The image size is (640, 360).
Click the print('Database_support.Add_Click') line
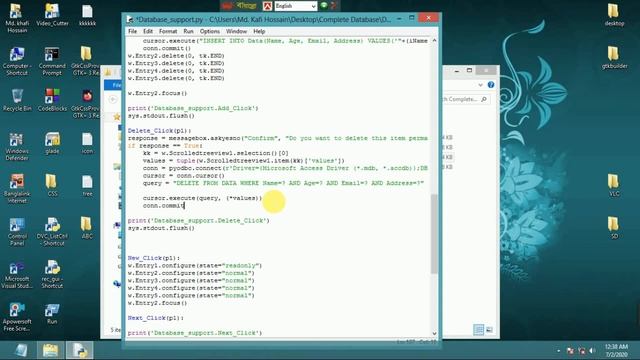click(x=193, y=108)
